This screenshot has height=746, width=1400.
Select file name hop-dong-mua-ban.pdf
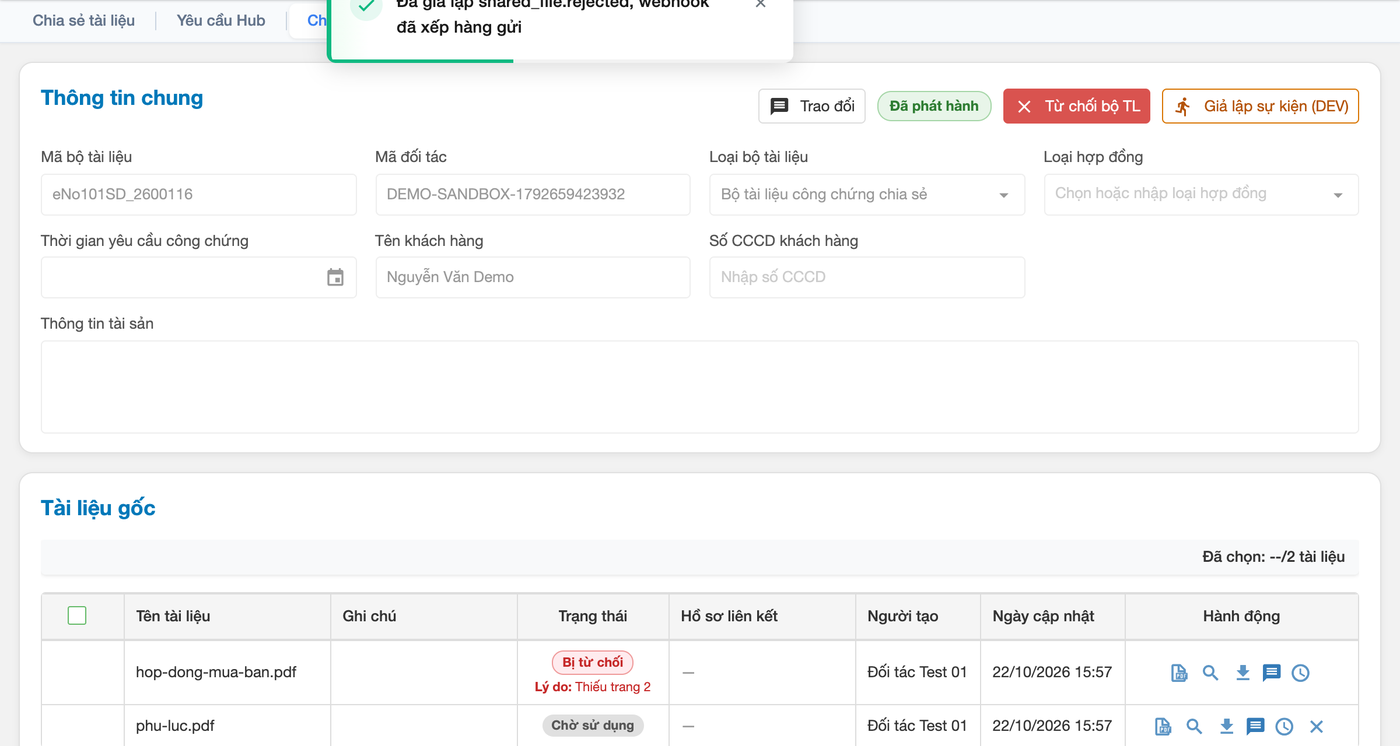(x=216, y=672)
